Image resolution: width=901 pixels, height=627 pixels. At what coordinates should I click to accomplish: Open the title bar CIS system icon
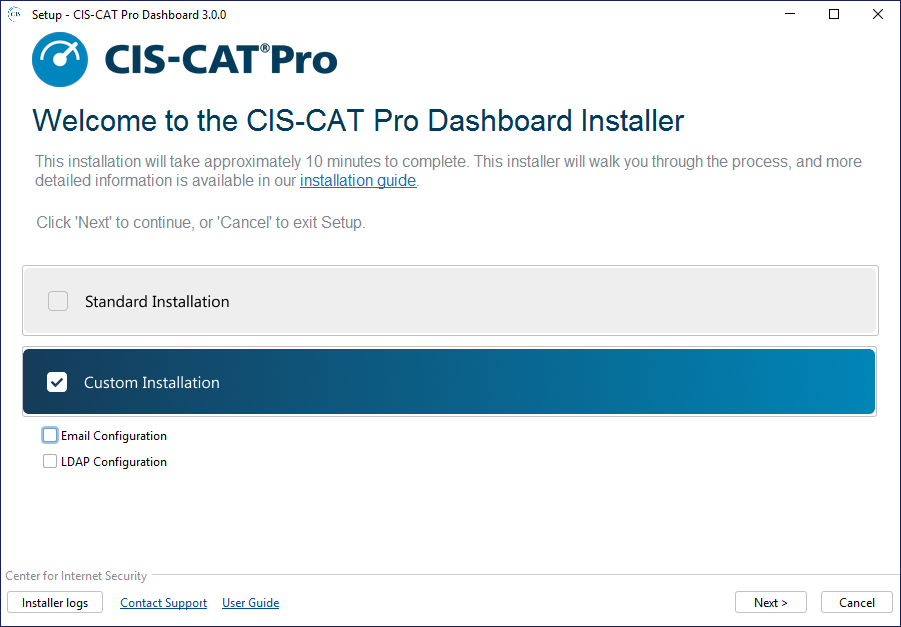click(15, 14)
